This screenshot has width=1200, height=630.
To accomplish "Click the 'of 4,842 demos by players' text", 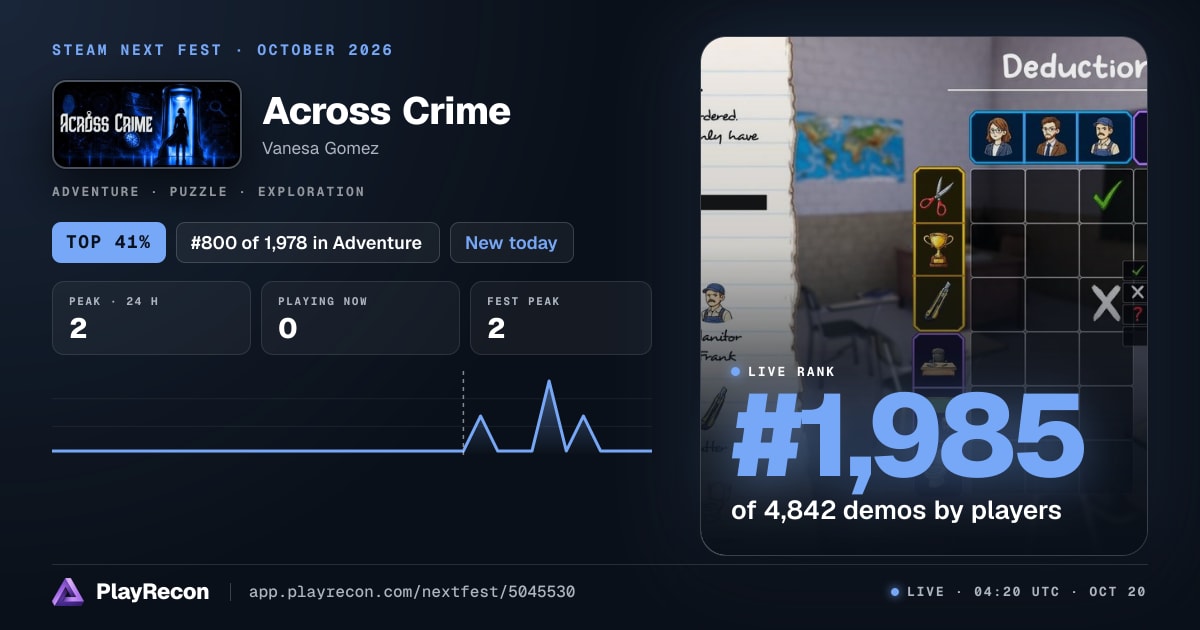I will (896, 510).
